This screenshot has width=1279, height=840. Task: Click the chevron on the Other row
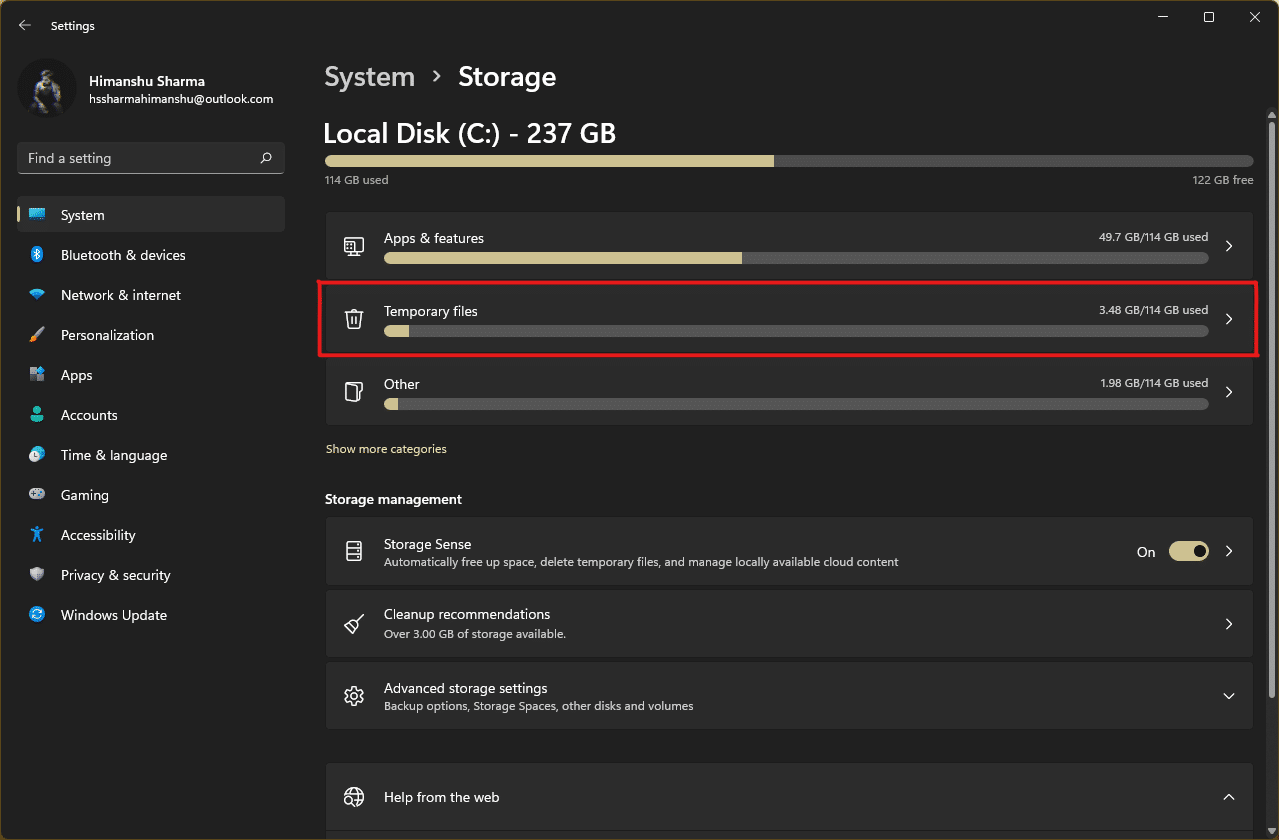[1229, 392]
